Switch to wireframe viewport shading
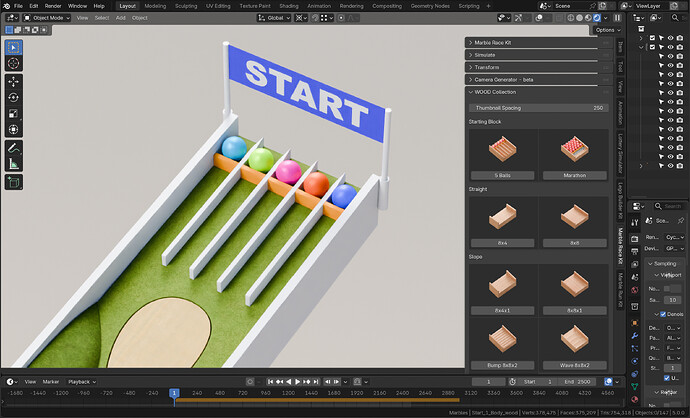This screenshot has width=690, height=418. [x=571, y=18]
